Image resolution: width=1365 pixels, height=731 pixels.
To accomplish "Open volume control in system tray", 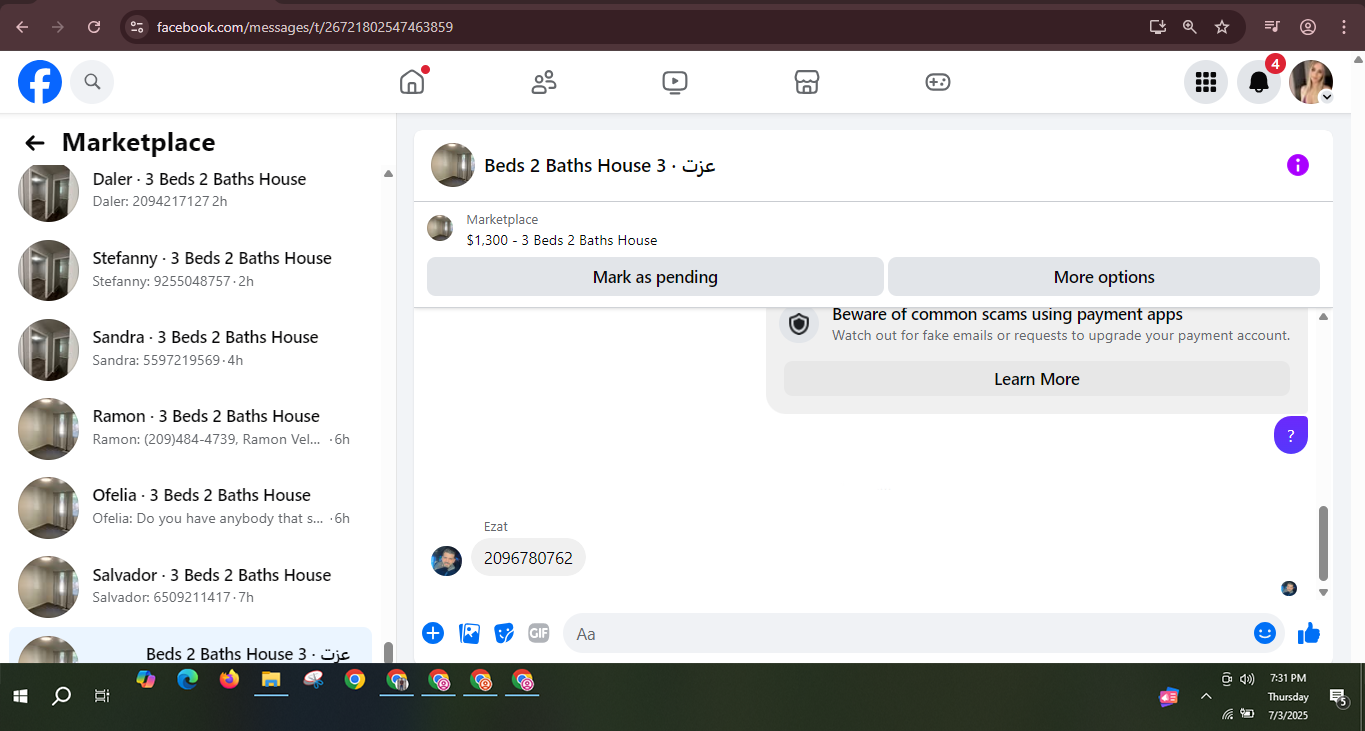I will pyautogui.click(x=1247, y=679).
